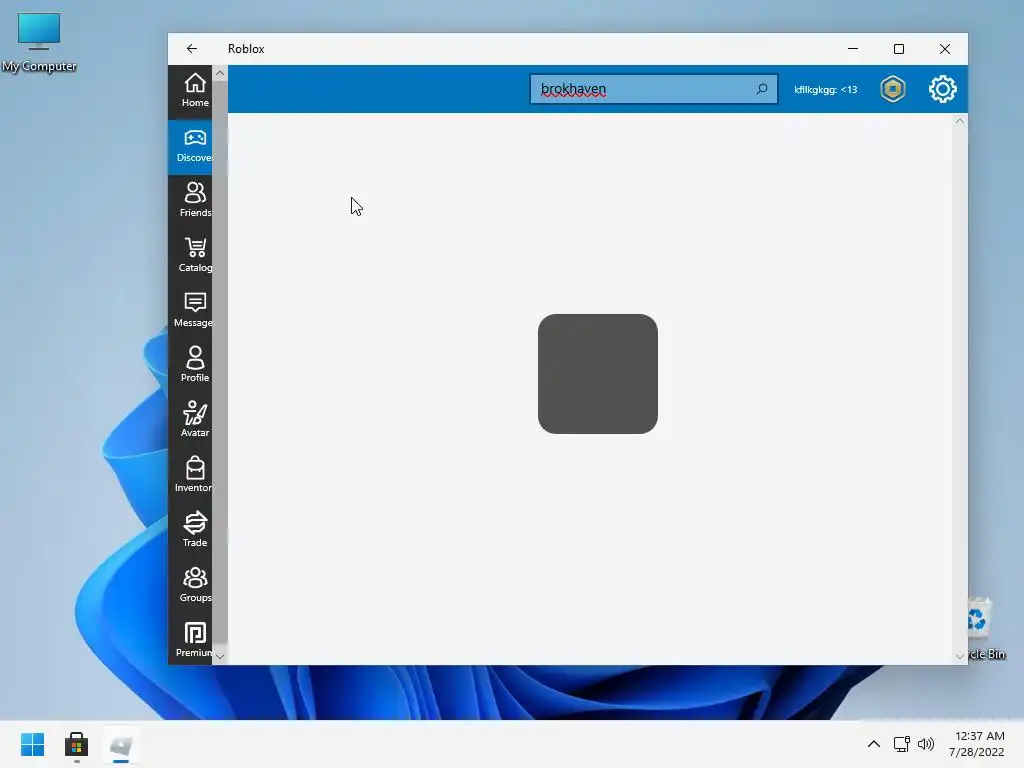Click main content scroll down arrow
Screen dimensions: 1024x768
[x=959, y=656]
